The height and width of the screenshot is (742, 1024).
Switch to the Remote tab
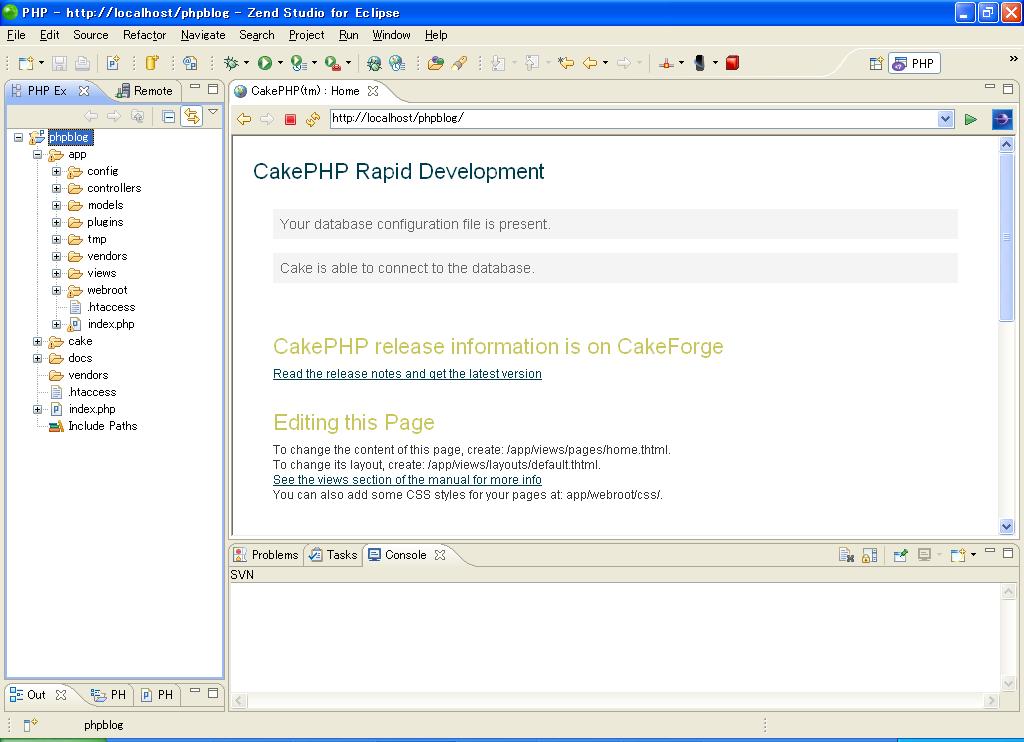pyautogui.click(x=144, y=91)
